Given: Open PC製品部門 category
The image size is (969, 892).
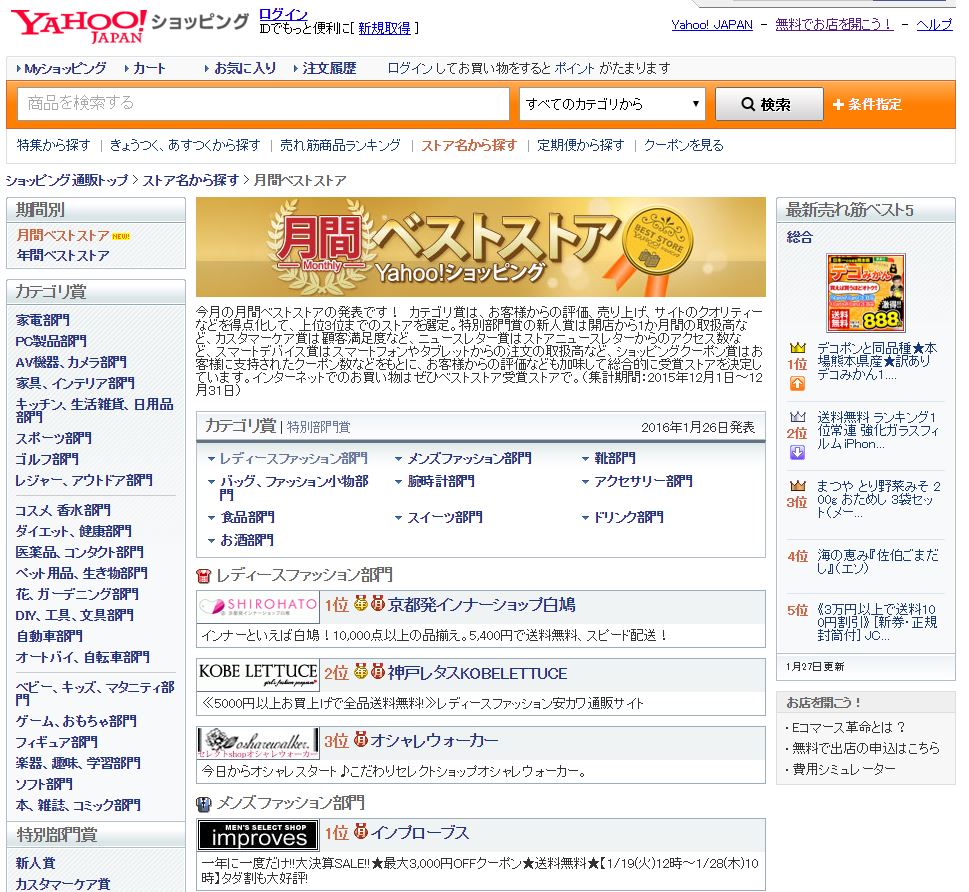Looking at the screenshot, I should tap(51, 341).
